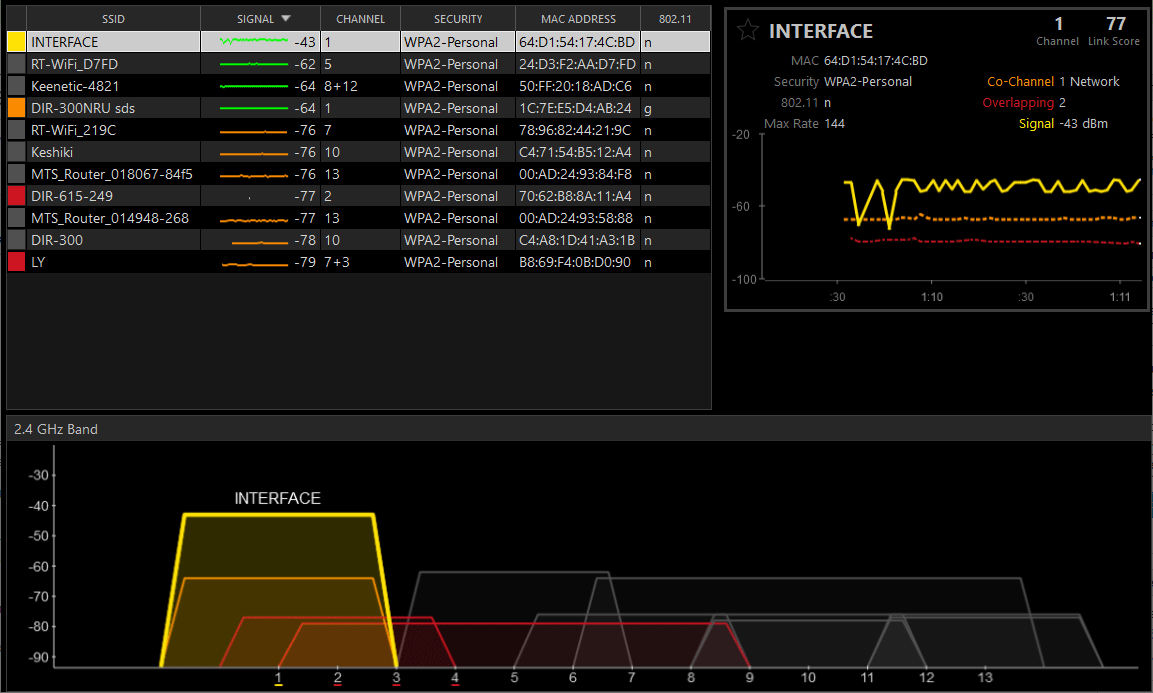Sort the list by SSID column header

point(113,18)
